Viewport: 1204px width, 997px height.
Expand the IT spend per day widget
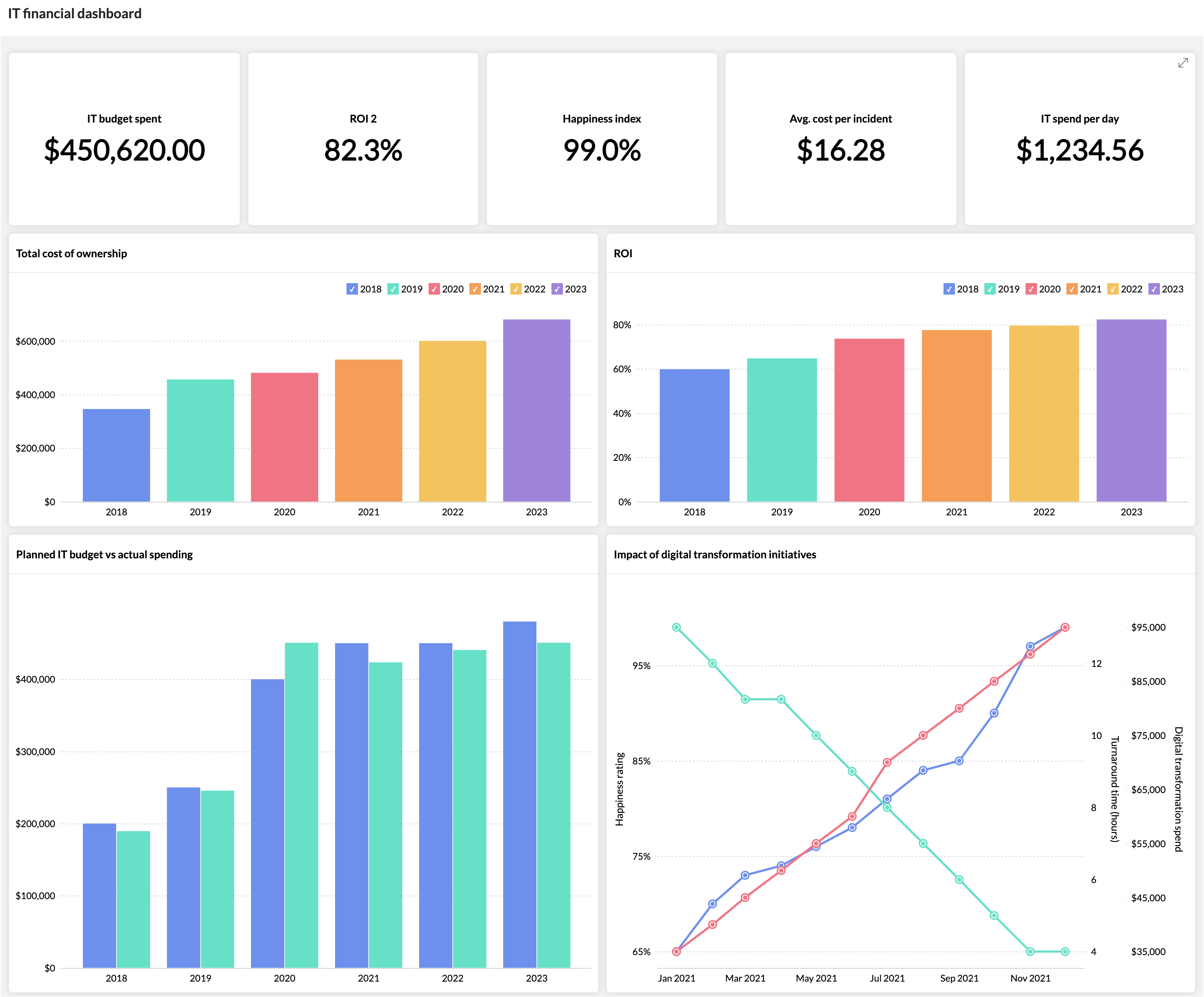[1183, 63]
